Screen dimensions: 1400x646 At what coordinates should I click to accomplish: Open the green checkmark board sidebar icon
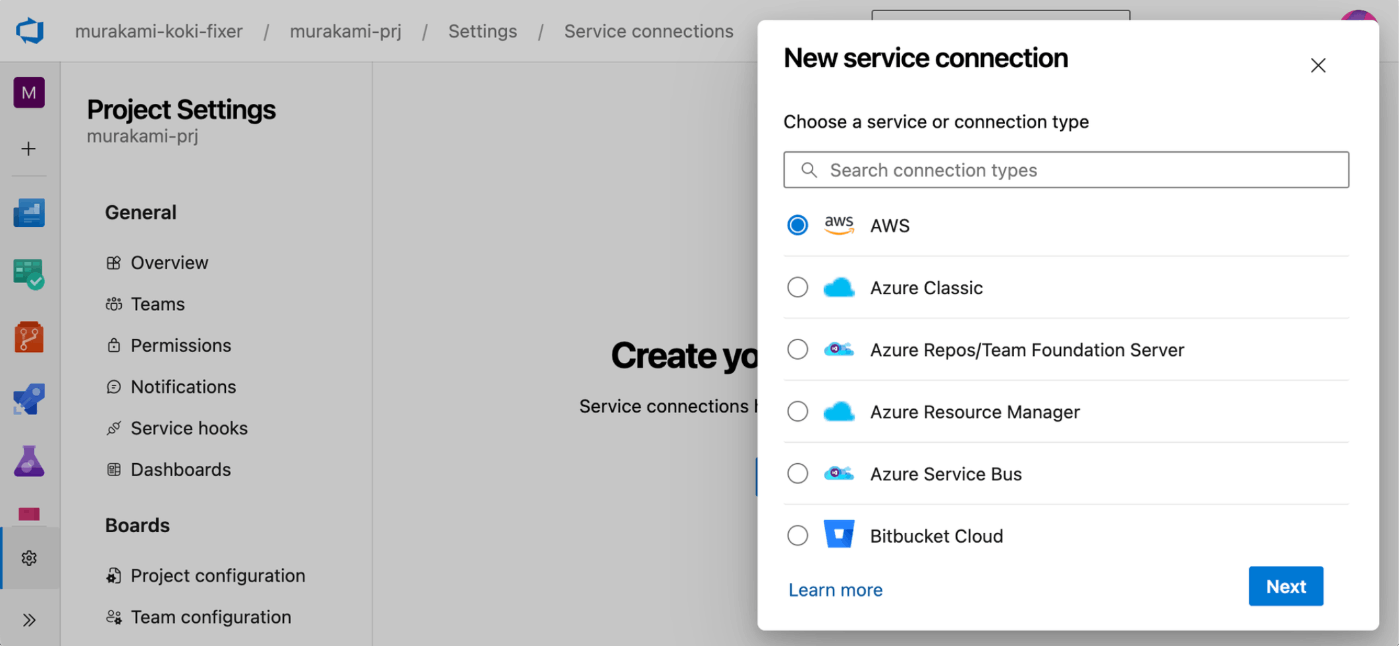tap(29, 274)
